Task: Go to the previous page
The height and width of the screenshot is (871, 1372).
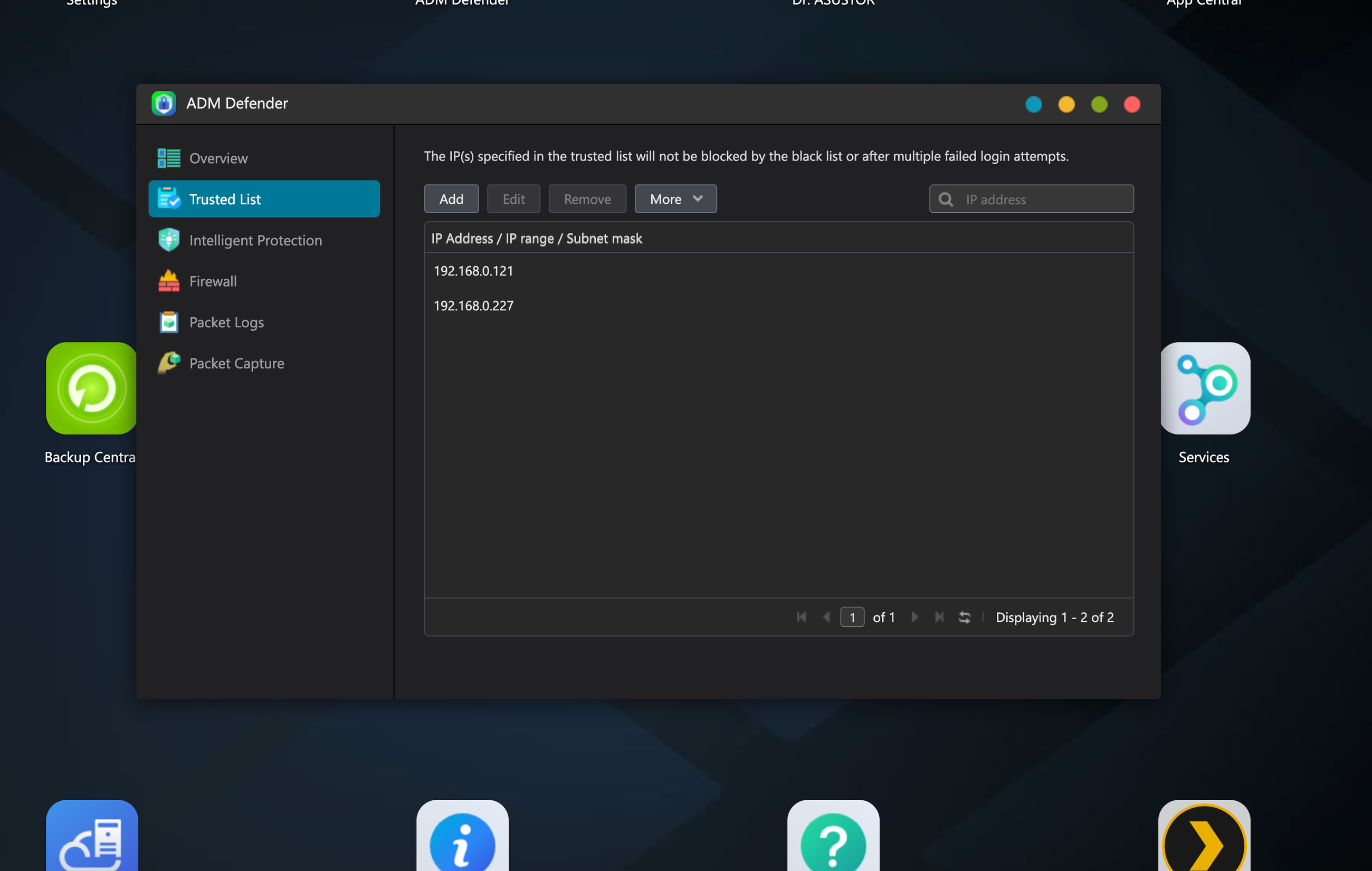Action: point(827,617)
